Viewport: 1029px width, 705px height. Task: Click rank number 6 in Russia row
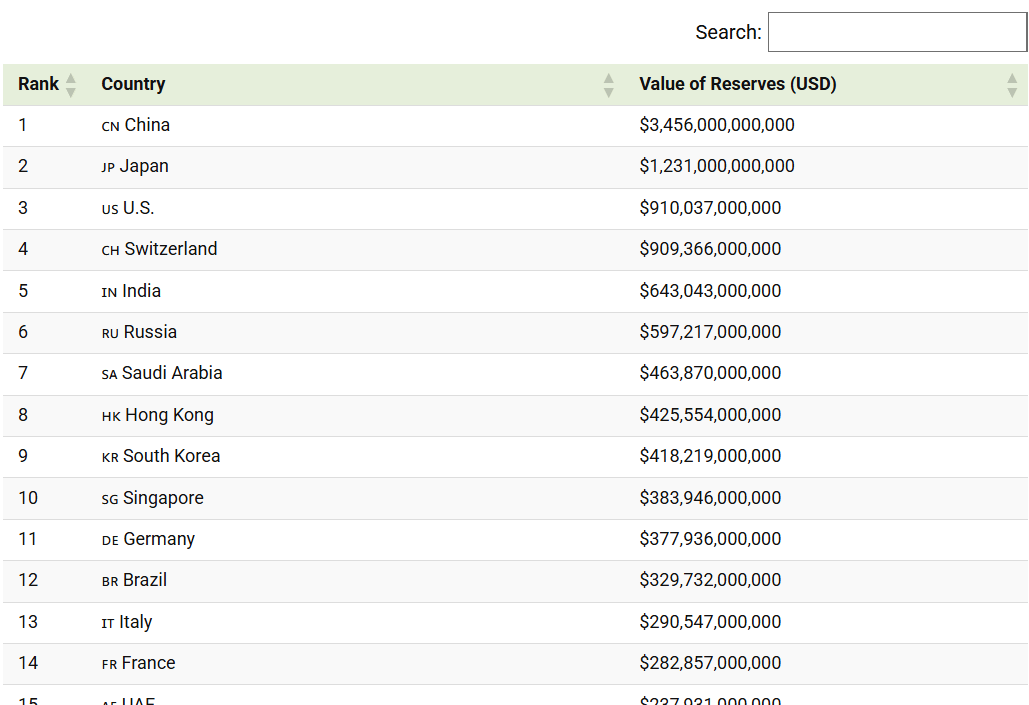23,331
